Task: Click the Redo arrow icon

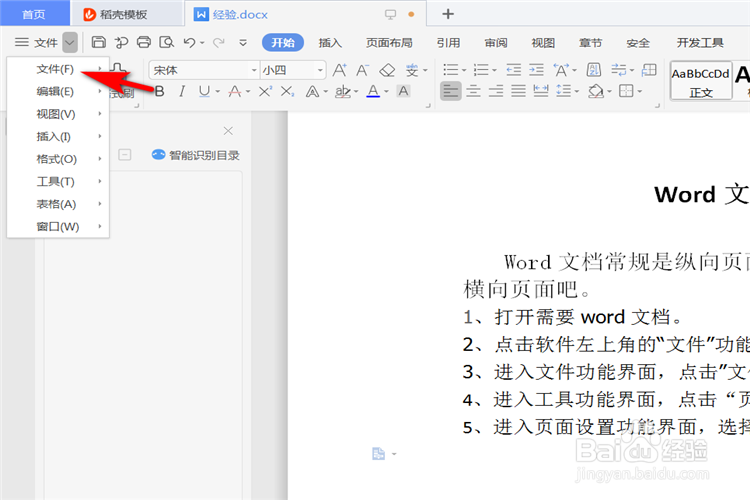Action: [219, 43]
